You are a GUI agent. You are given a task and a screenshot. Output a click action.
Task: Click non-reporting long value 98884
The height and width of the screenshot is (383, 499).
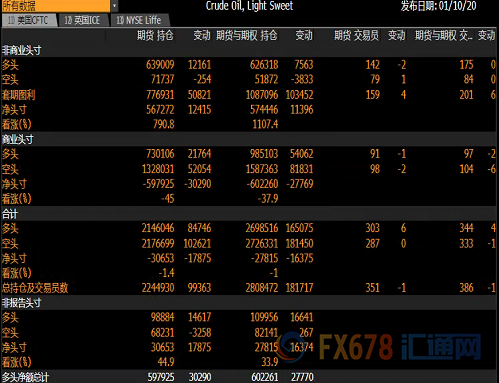tap(162, 317)
